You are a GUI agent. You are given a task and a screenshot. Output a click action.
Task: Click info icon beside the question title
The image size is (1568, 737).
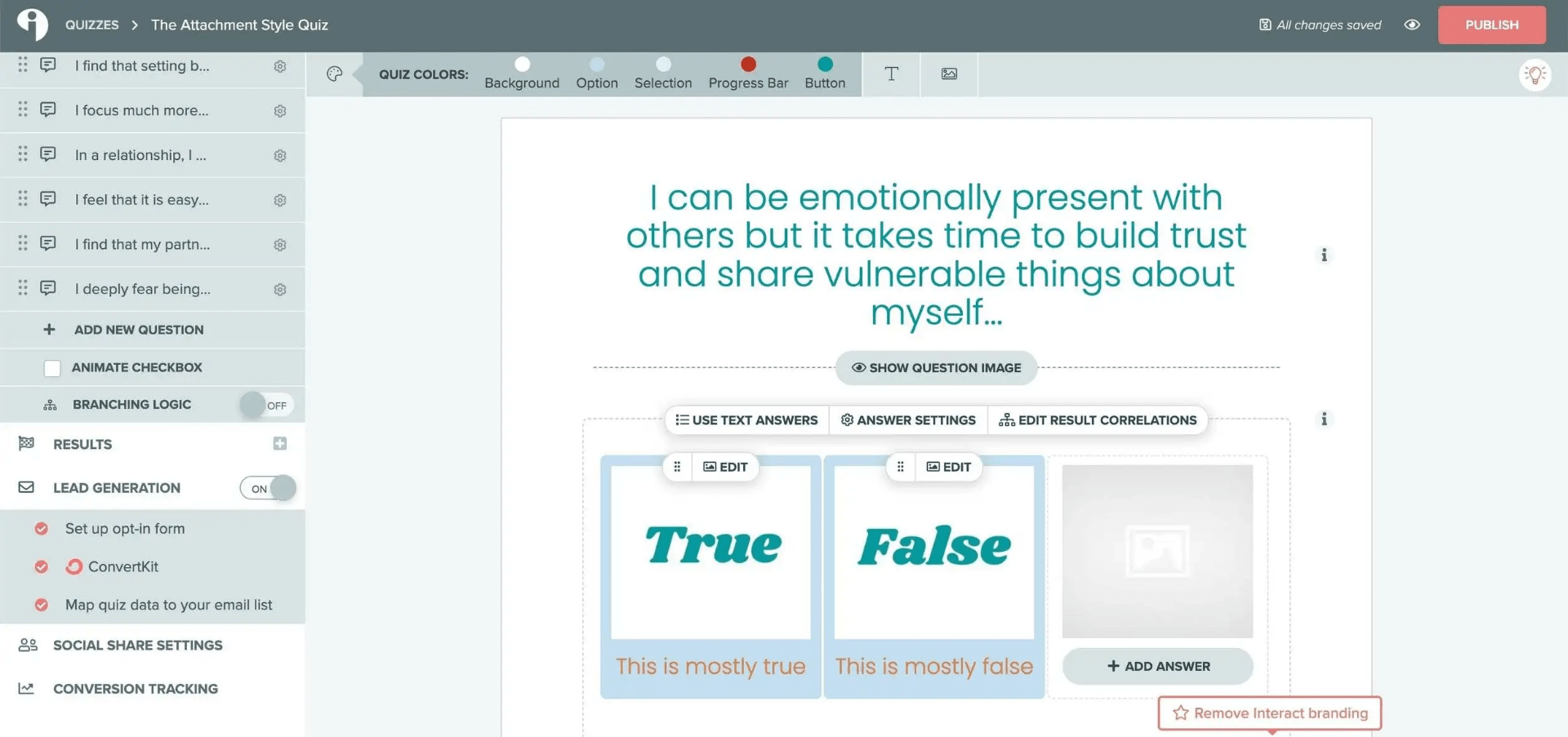tap(1324, 255)
